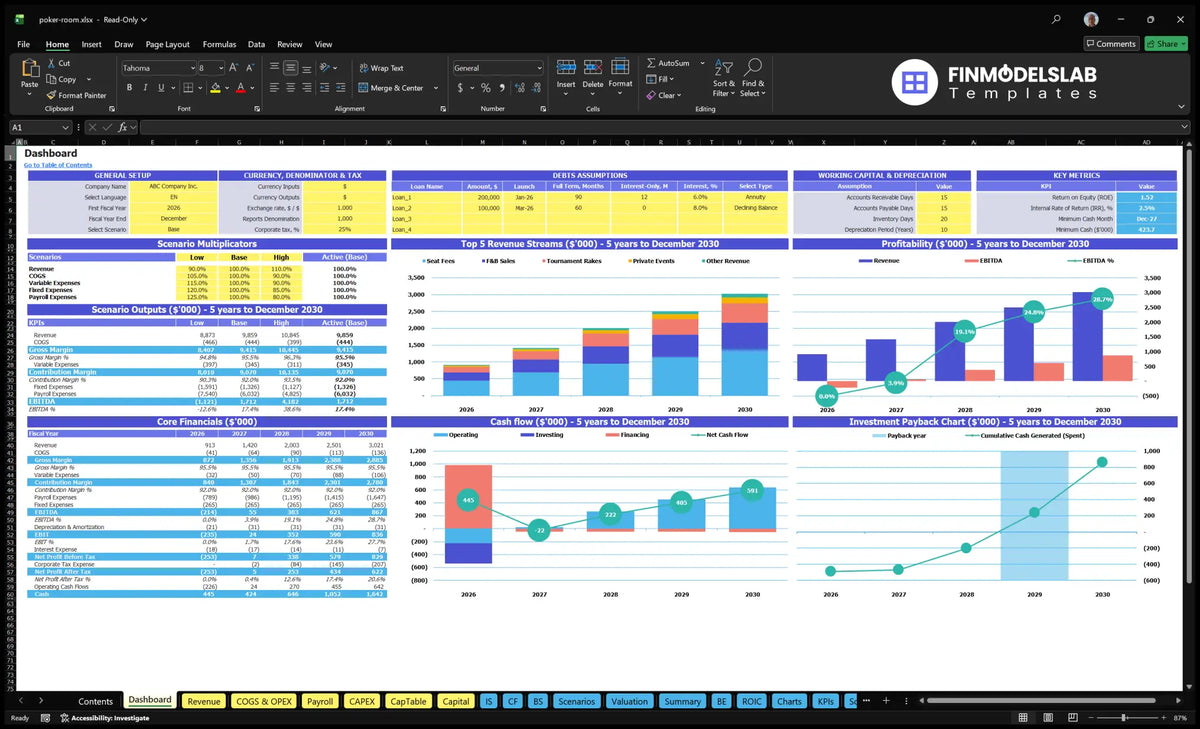Viewport: 1200px width, 729px height.
Task: Enable Wrap Text
Action: 381,68
